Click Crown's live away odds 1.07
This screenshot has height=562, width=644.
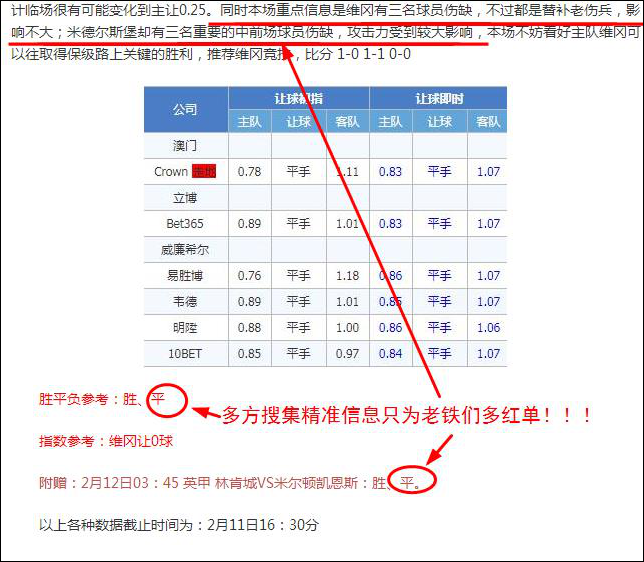click(x=488, y=171)
